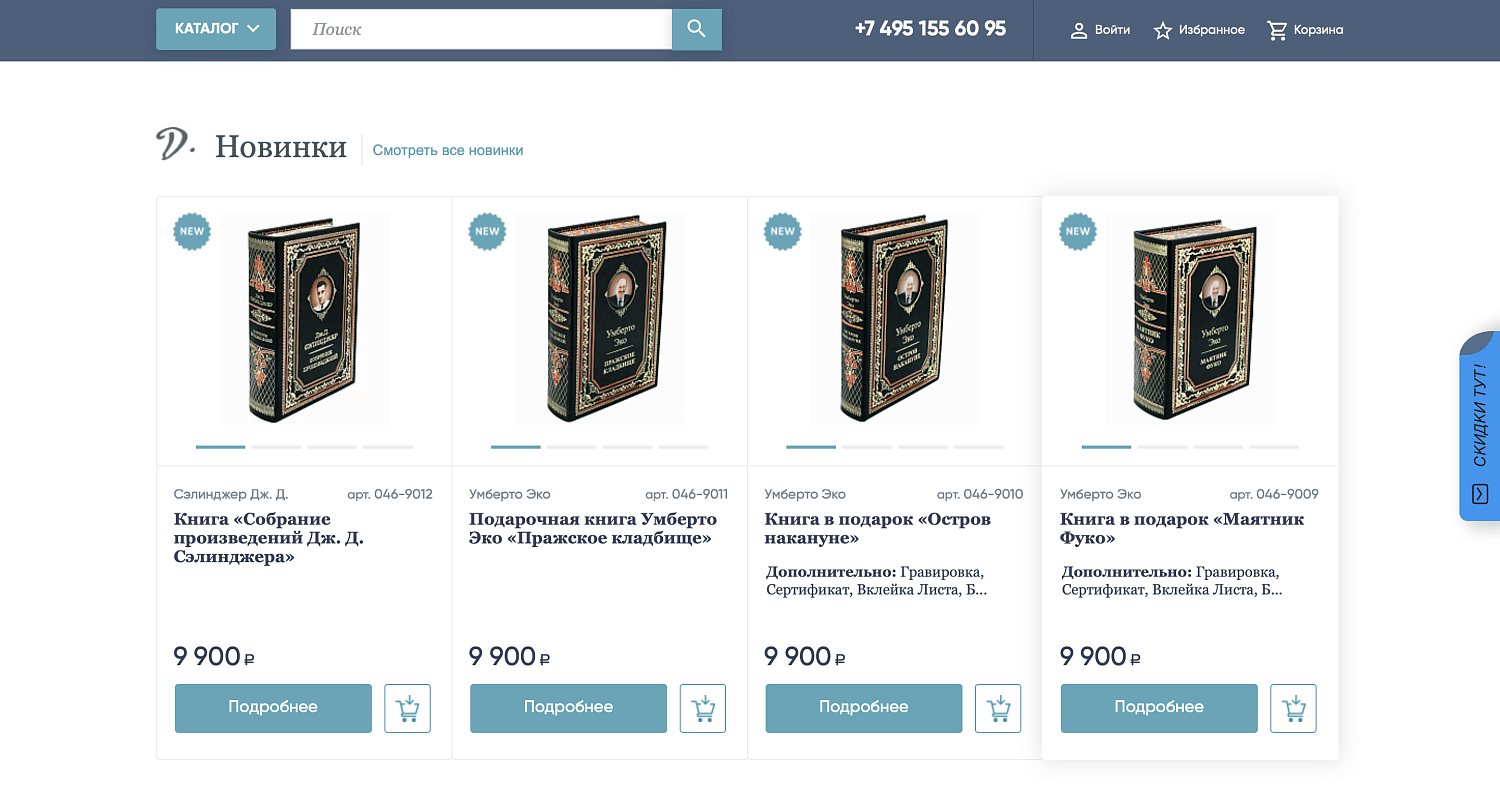Click the search magnifier icon button
The width and height of the screenshot is (1500, 786).
[697, 29]
